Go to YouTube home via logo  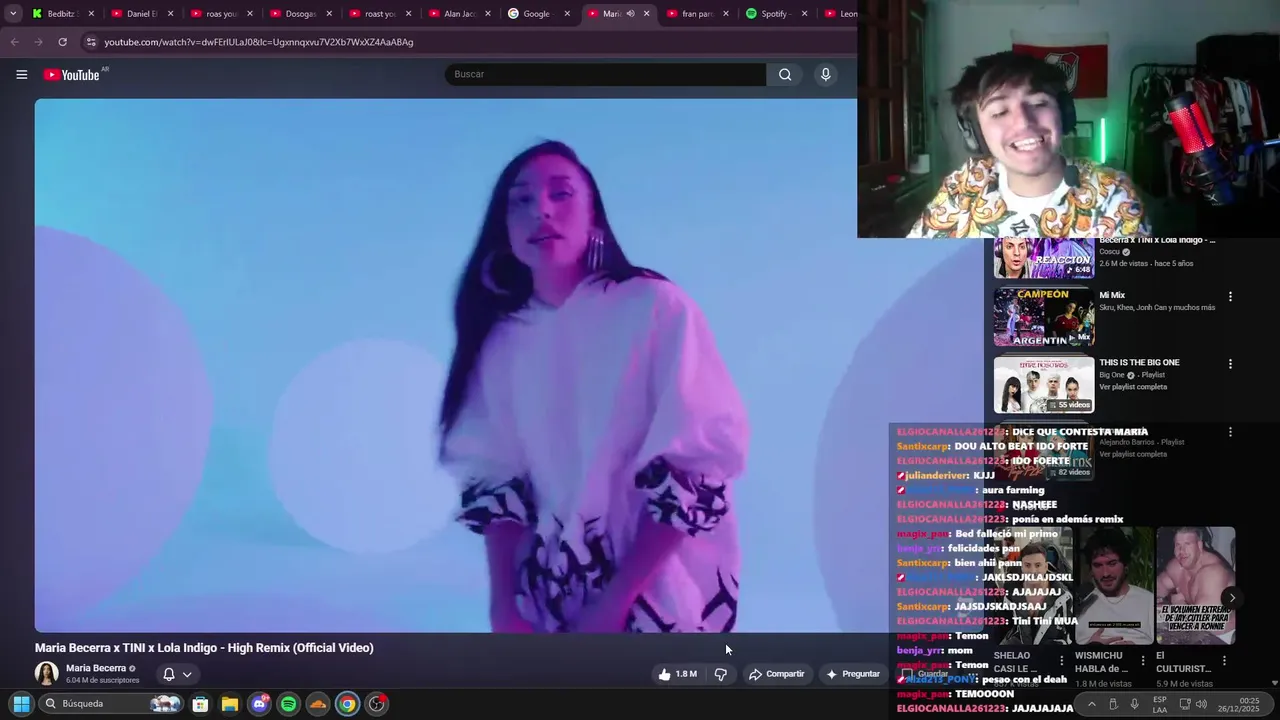72,75
